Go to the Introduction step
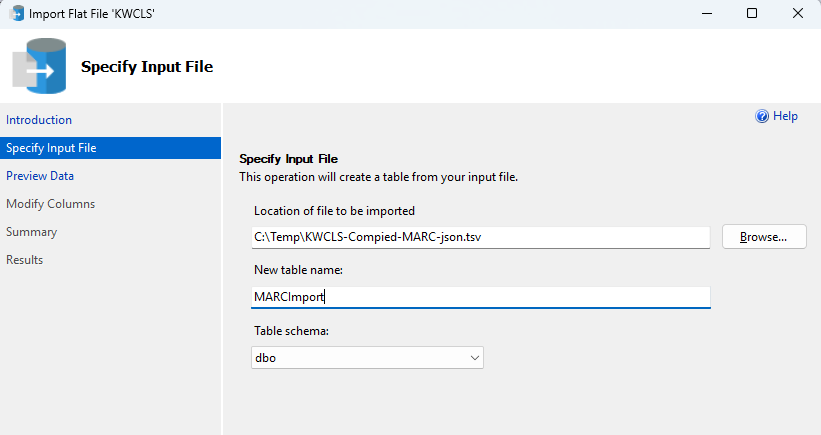The image size is (821, 435). pyautogui.click(x=39, y=120)
